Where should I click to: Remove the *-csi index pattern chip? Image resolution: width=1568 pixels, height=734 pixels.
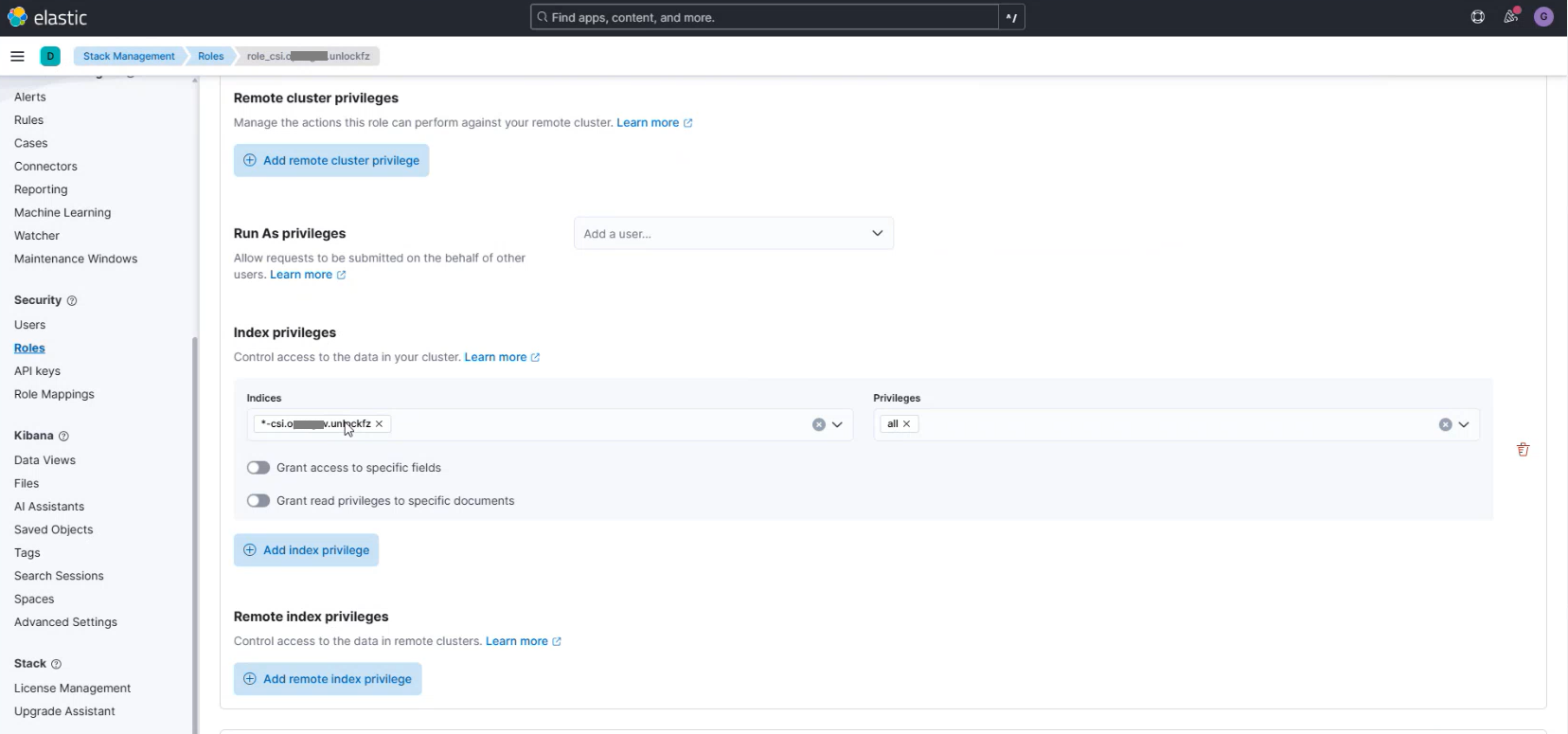[x=379, y=423]
